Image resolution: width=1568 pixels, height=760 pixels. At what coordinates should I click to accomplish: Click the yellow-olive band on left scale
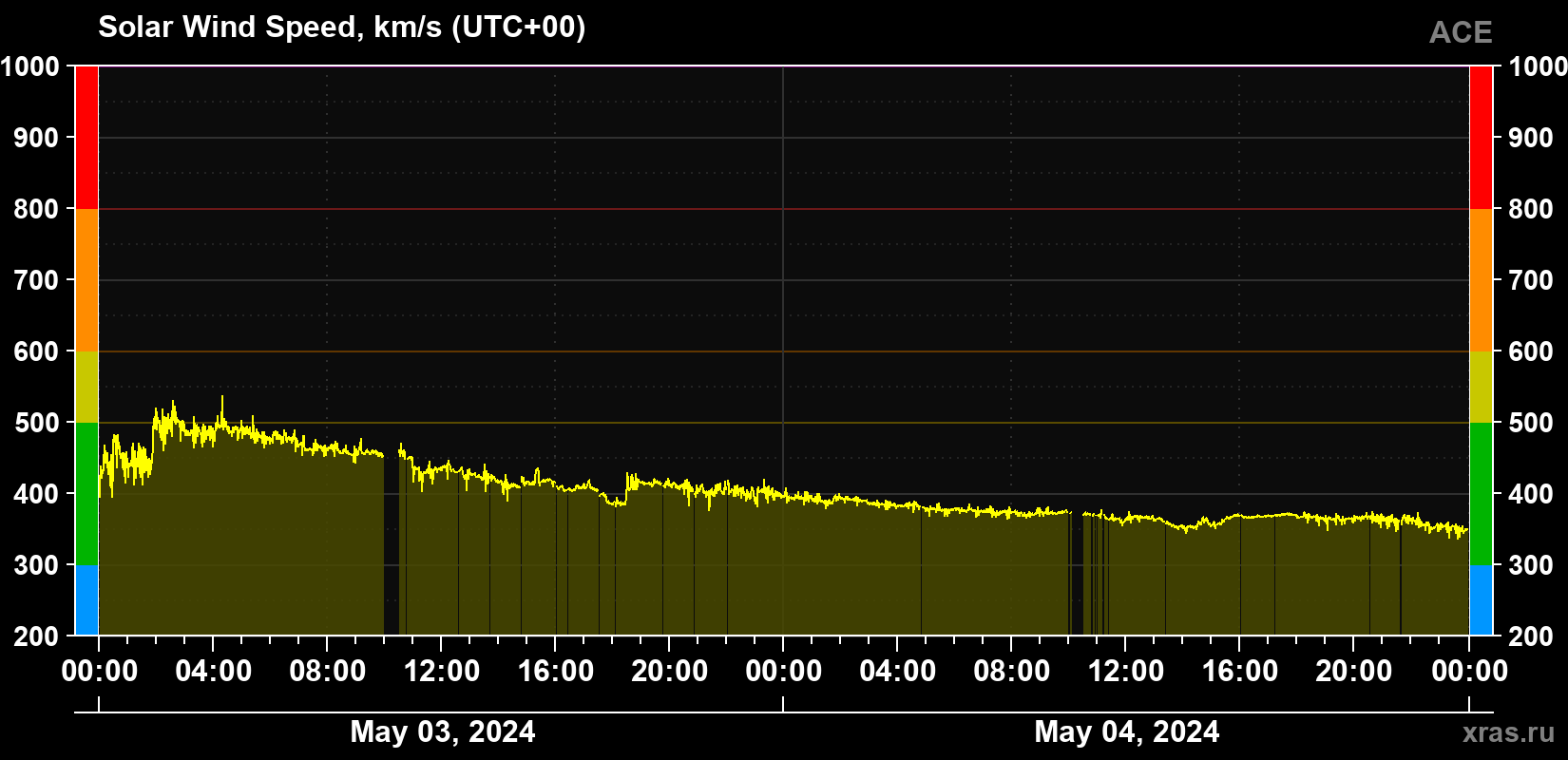pos(86,387)
